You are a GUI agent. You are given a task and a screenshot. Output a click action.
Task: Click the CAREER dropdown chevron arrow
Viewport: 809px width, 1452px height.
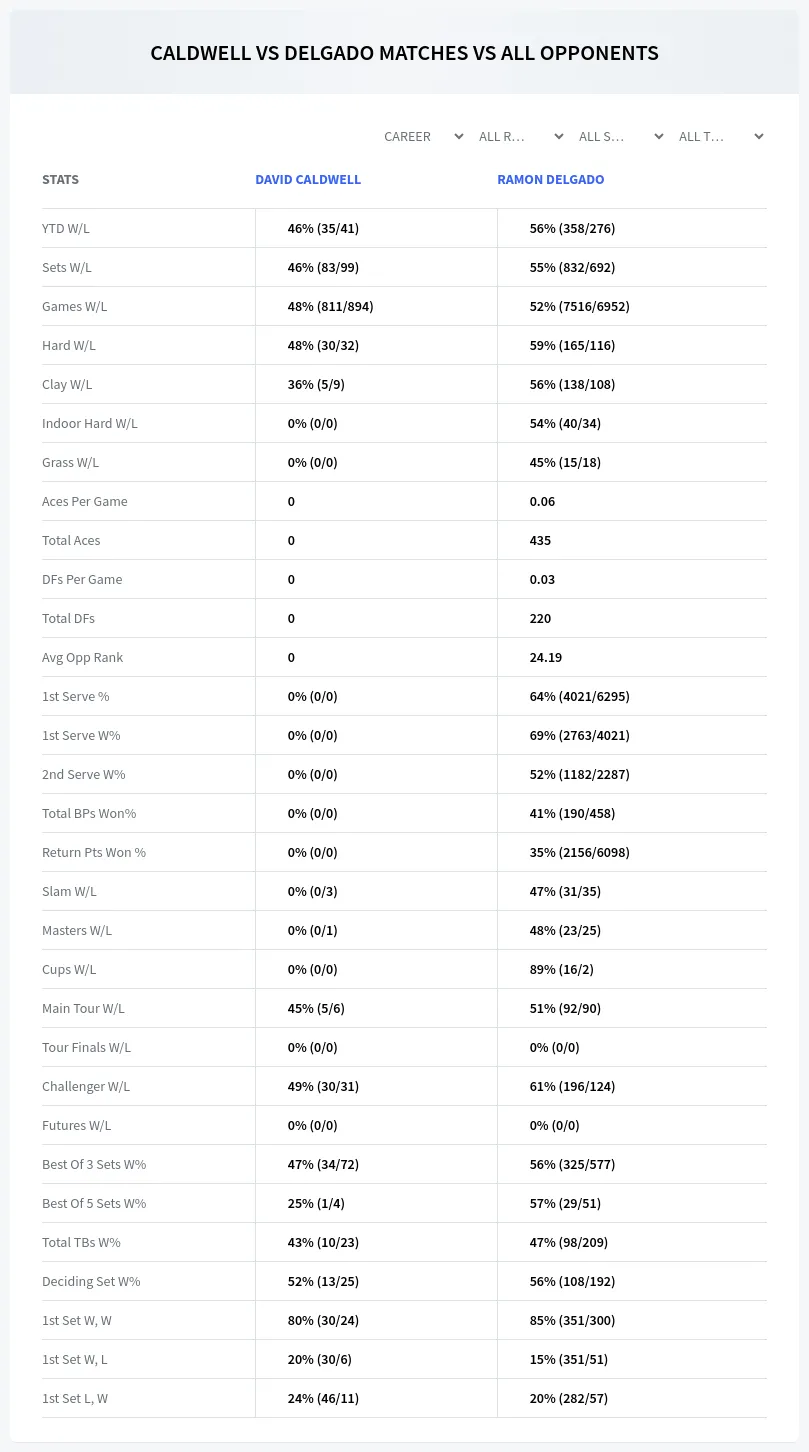coord(459,136)
